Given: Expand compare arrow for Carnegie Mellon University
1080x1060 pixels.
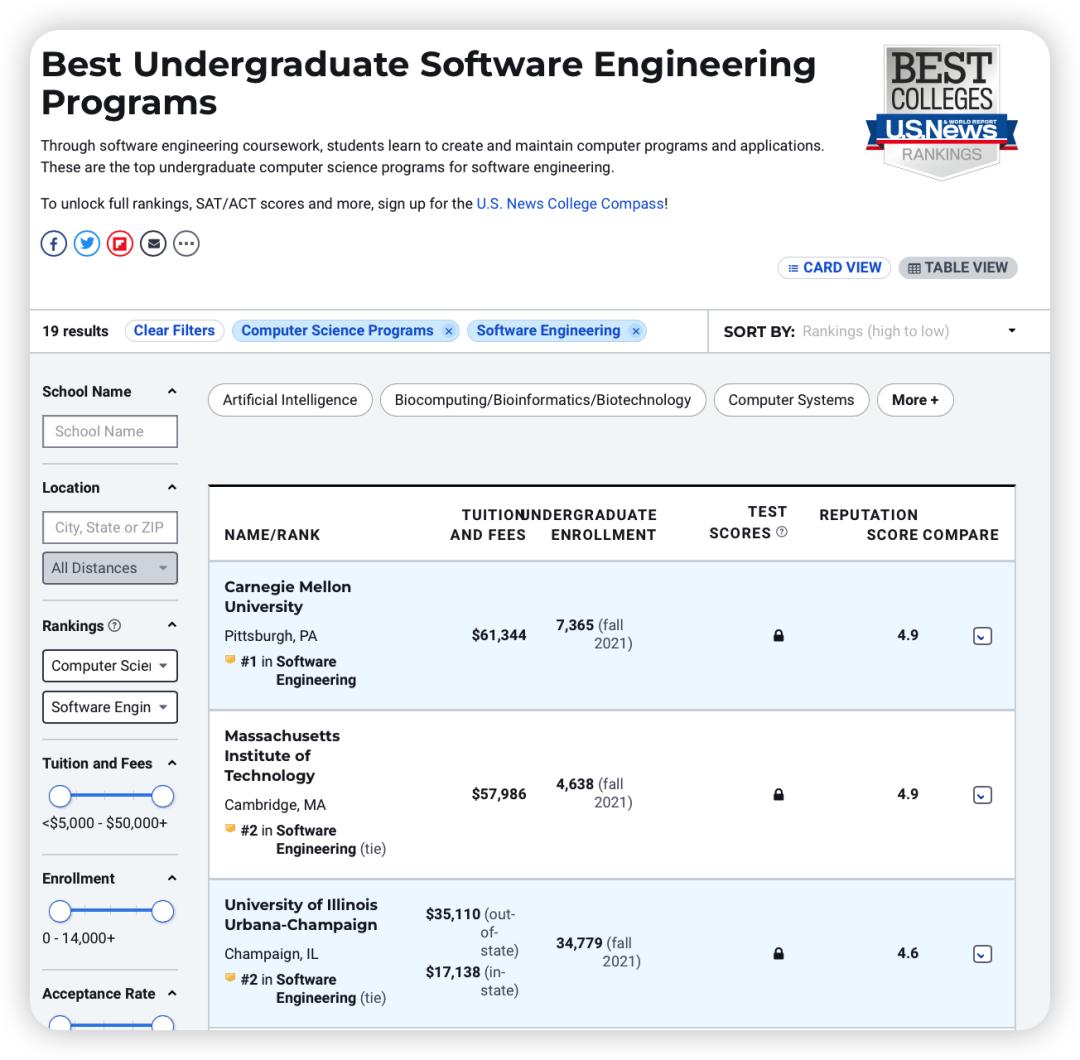Looking at the screenshot, I should (x=982, y=636).
